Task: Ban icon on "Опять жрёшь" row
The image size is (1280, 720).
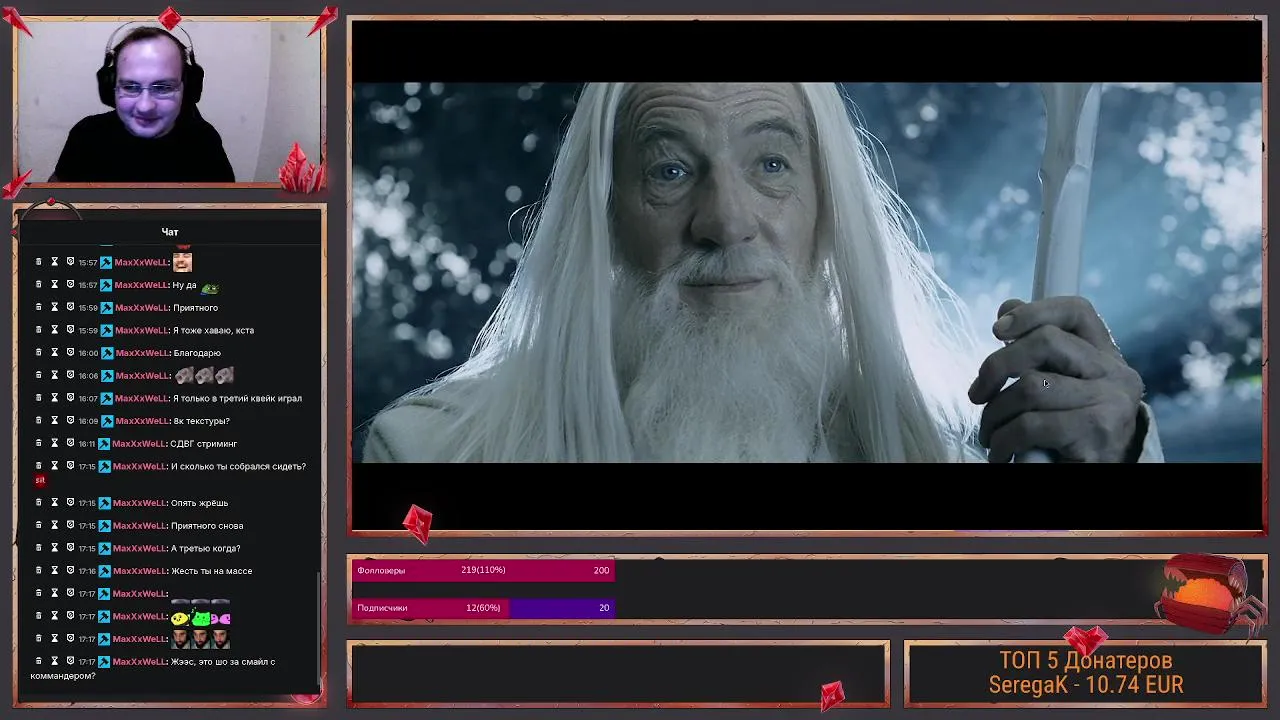Action: [x=70, y=503]
